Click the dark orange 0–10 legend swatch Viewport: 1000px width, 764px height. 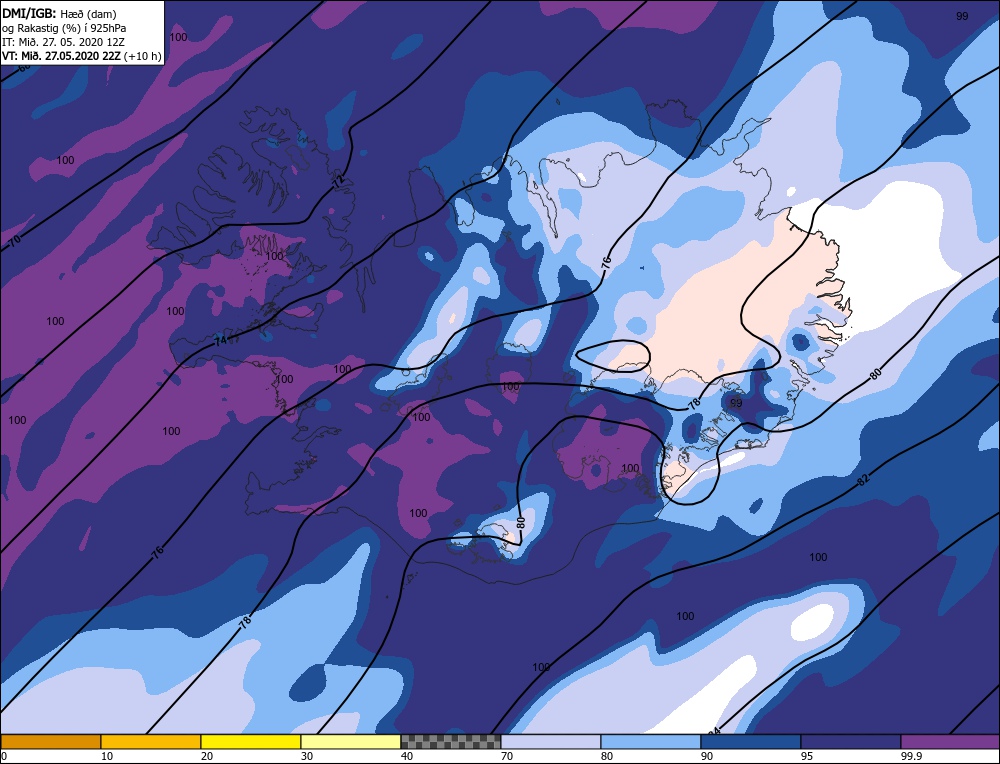point(50,741)
